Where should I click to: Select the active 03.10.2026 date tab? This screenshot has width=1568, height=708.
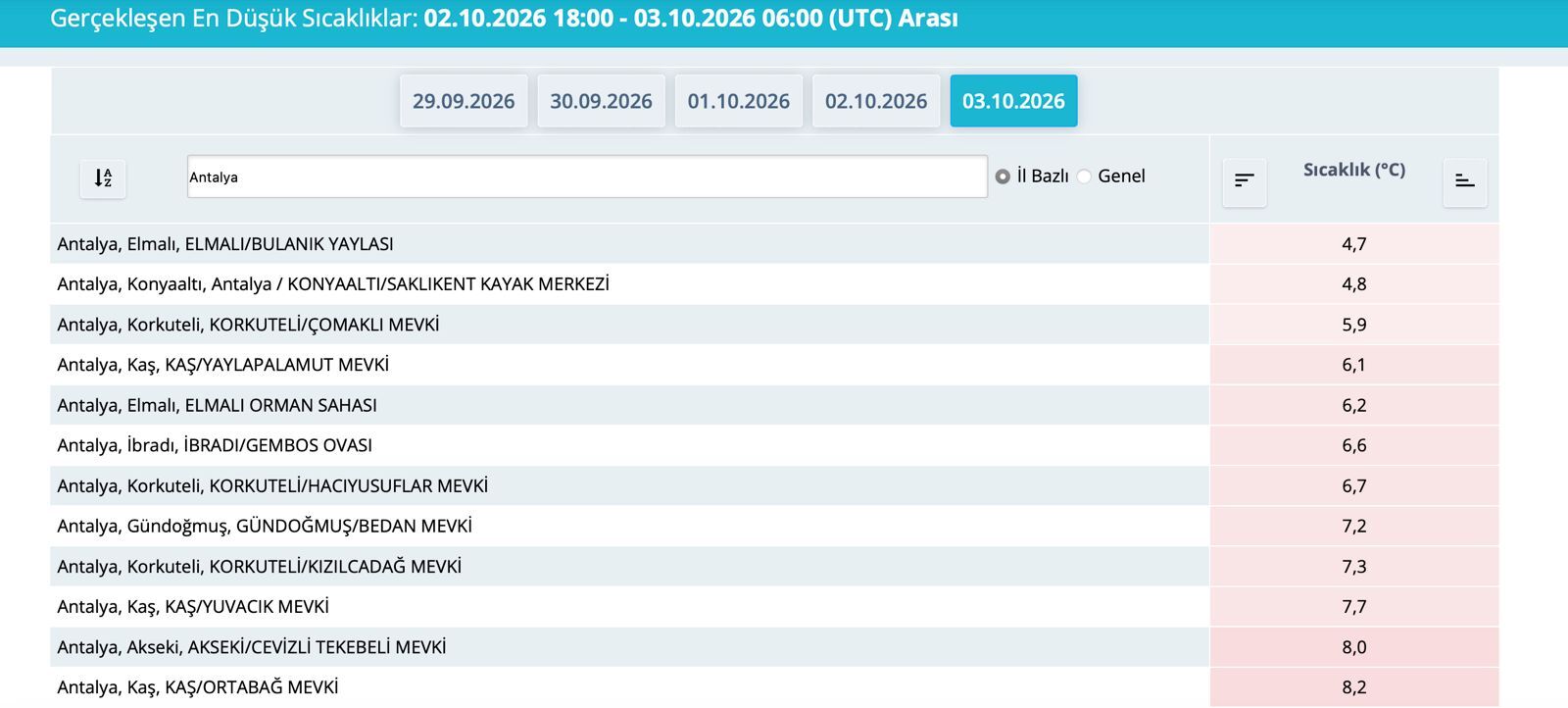tap(1013, 101)
